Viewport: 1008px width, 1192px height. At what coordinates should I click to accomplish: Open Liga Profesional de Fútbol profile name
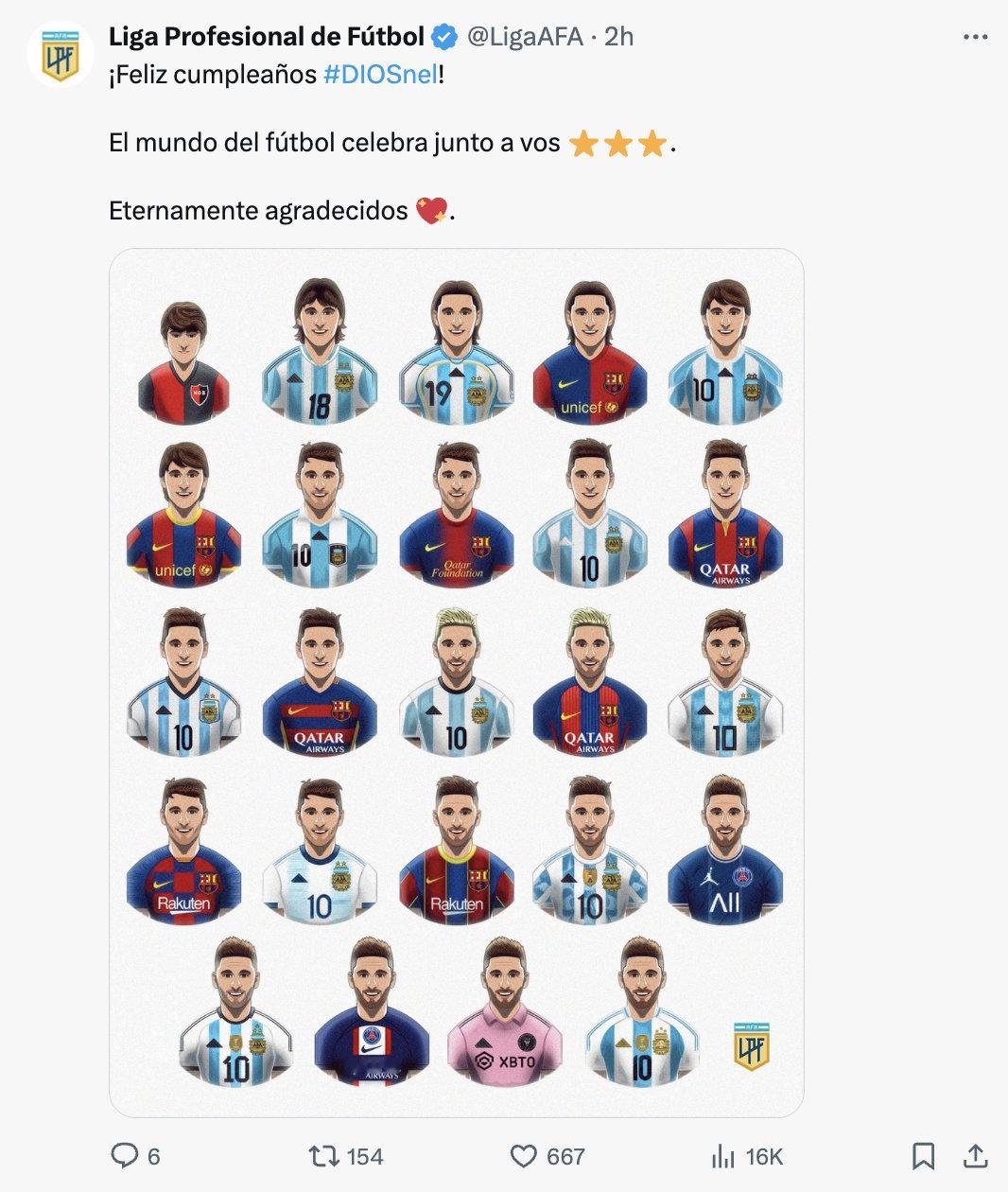[267, 37]
